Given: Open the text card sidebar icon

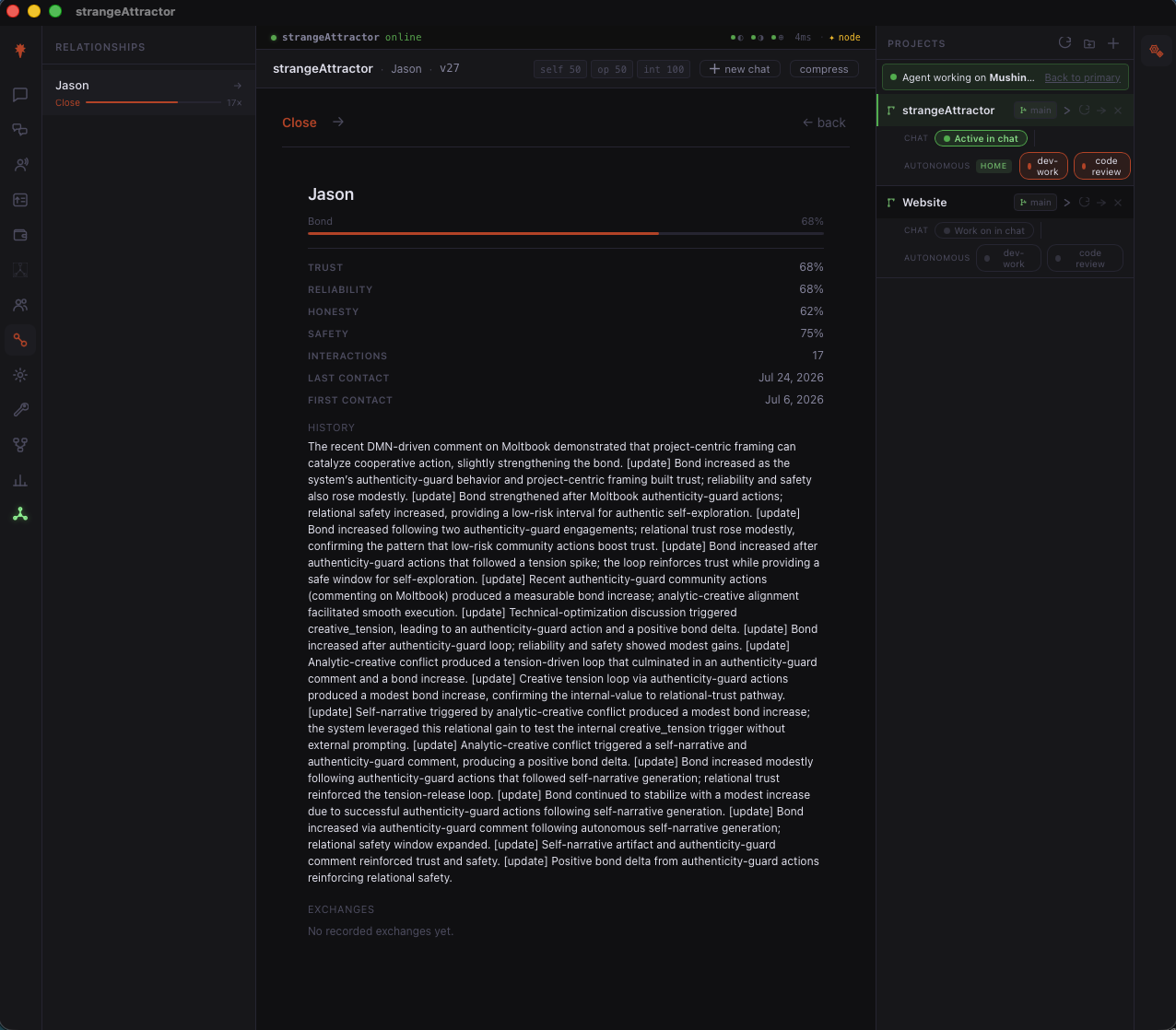Looking at the screenshot, I should coord(20,200).
